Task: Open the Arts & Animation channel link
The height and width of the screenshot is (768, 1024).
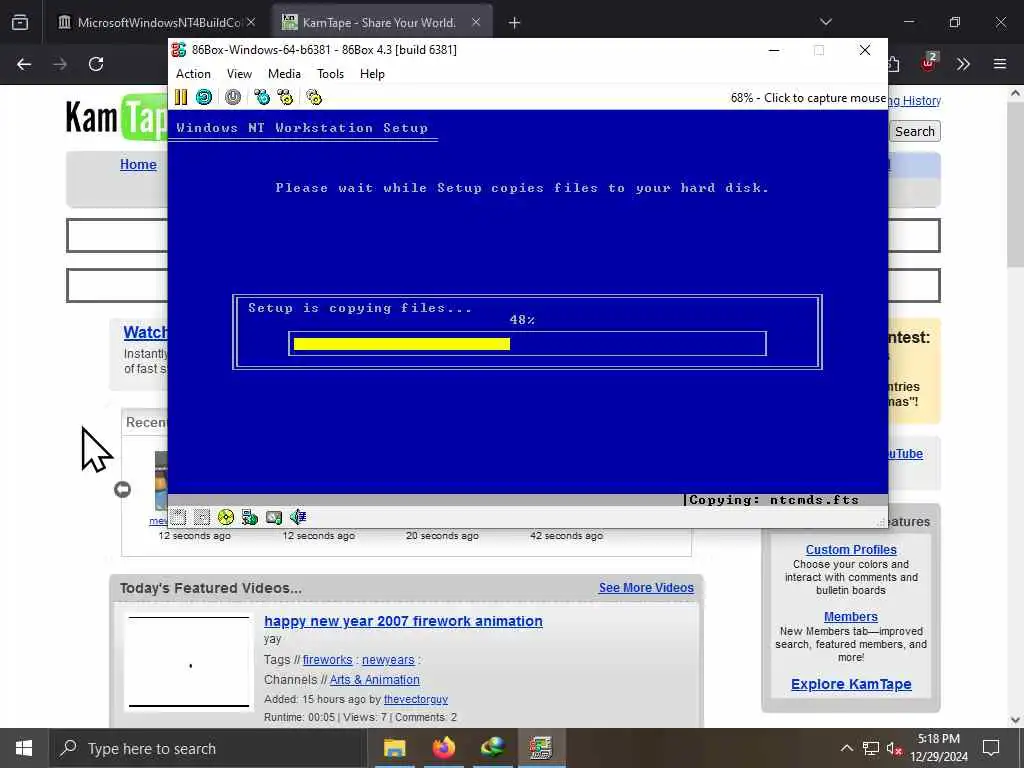Action: coord(375,679)
